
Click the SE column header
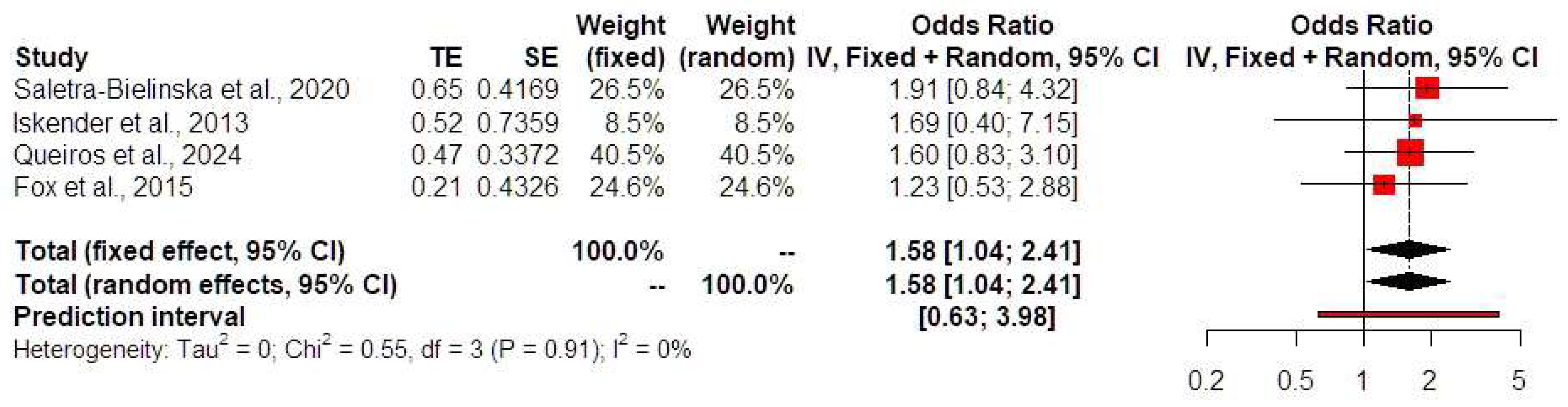[x=540, y=58]
